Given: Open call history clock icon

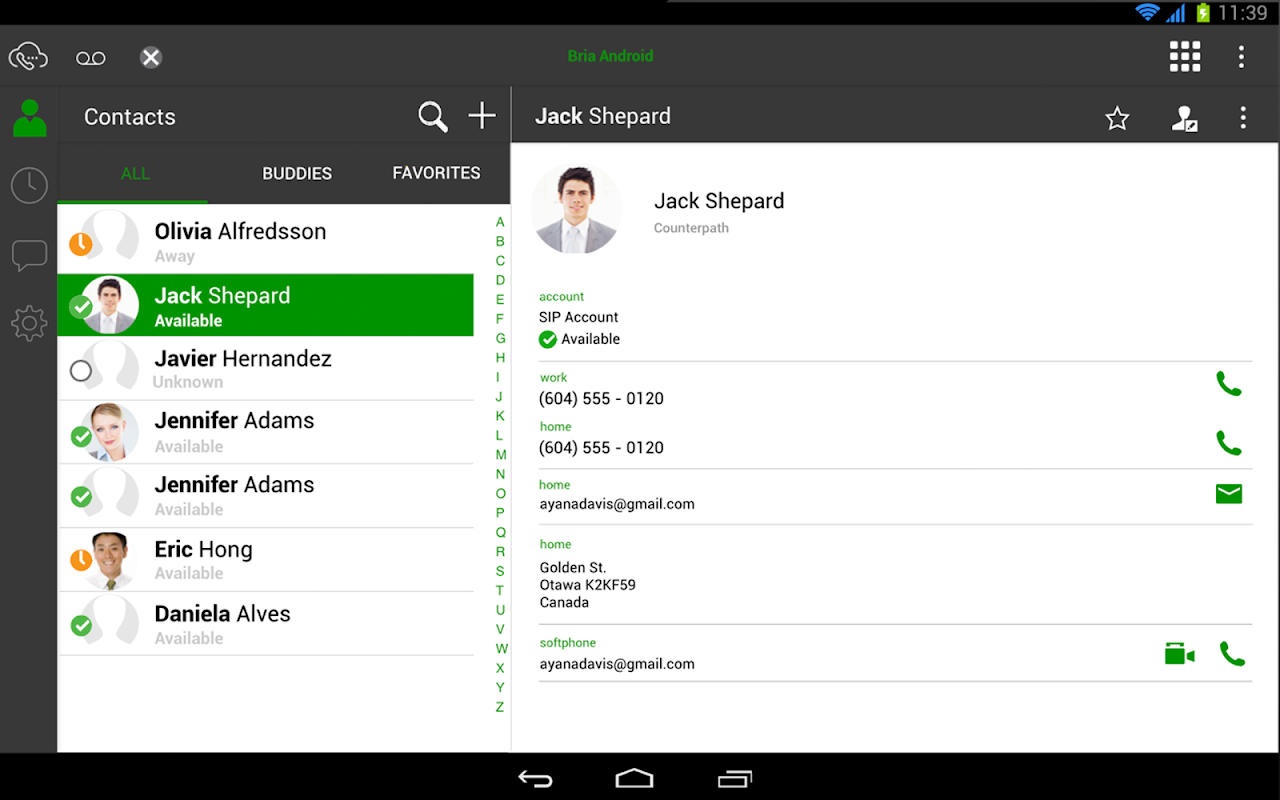Looking at the screenshot, I should click(x=29, y=185).
